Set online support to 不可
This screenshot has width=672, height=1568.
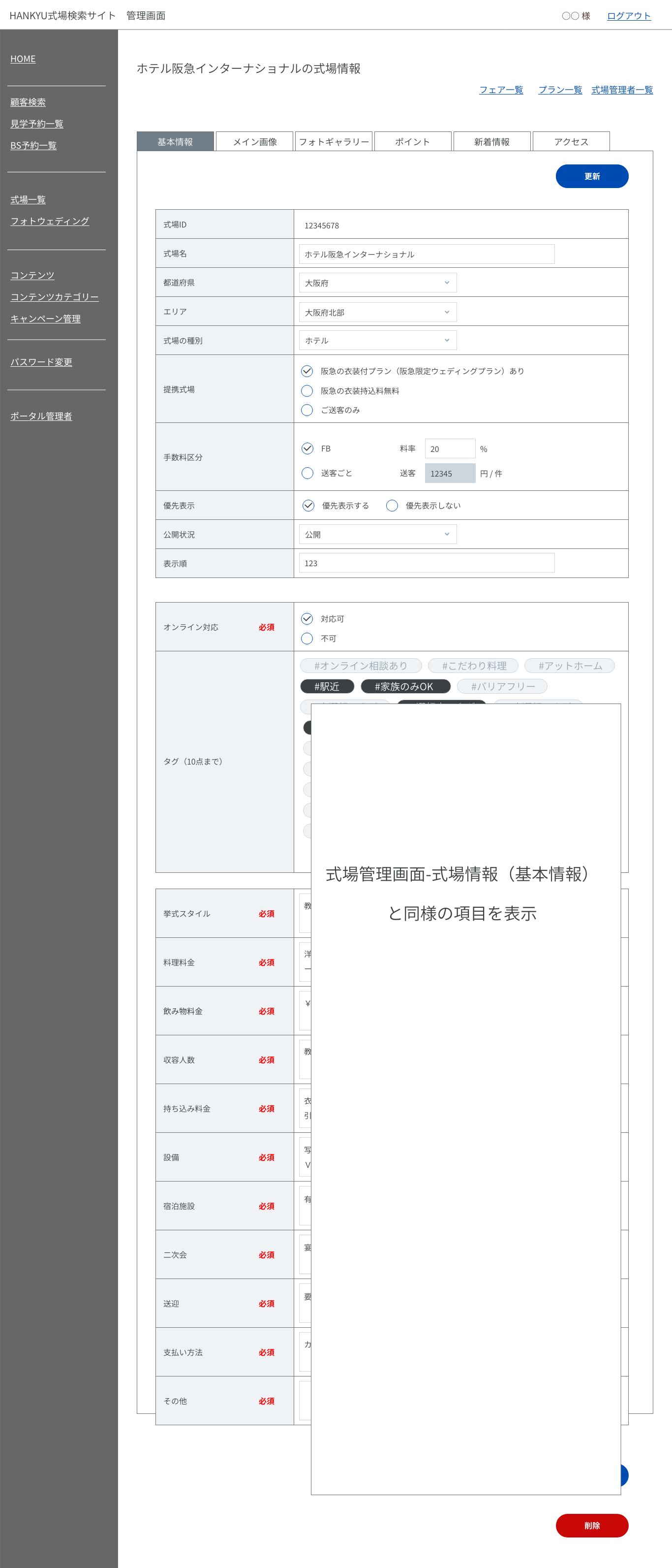point(307,638)
